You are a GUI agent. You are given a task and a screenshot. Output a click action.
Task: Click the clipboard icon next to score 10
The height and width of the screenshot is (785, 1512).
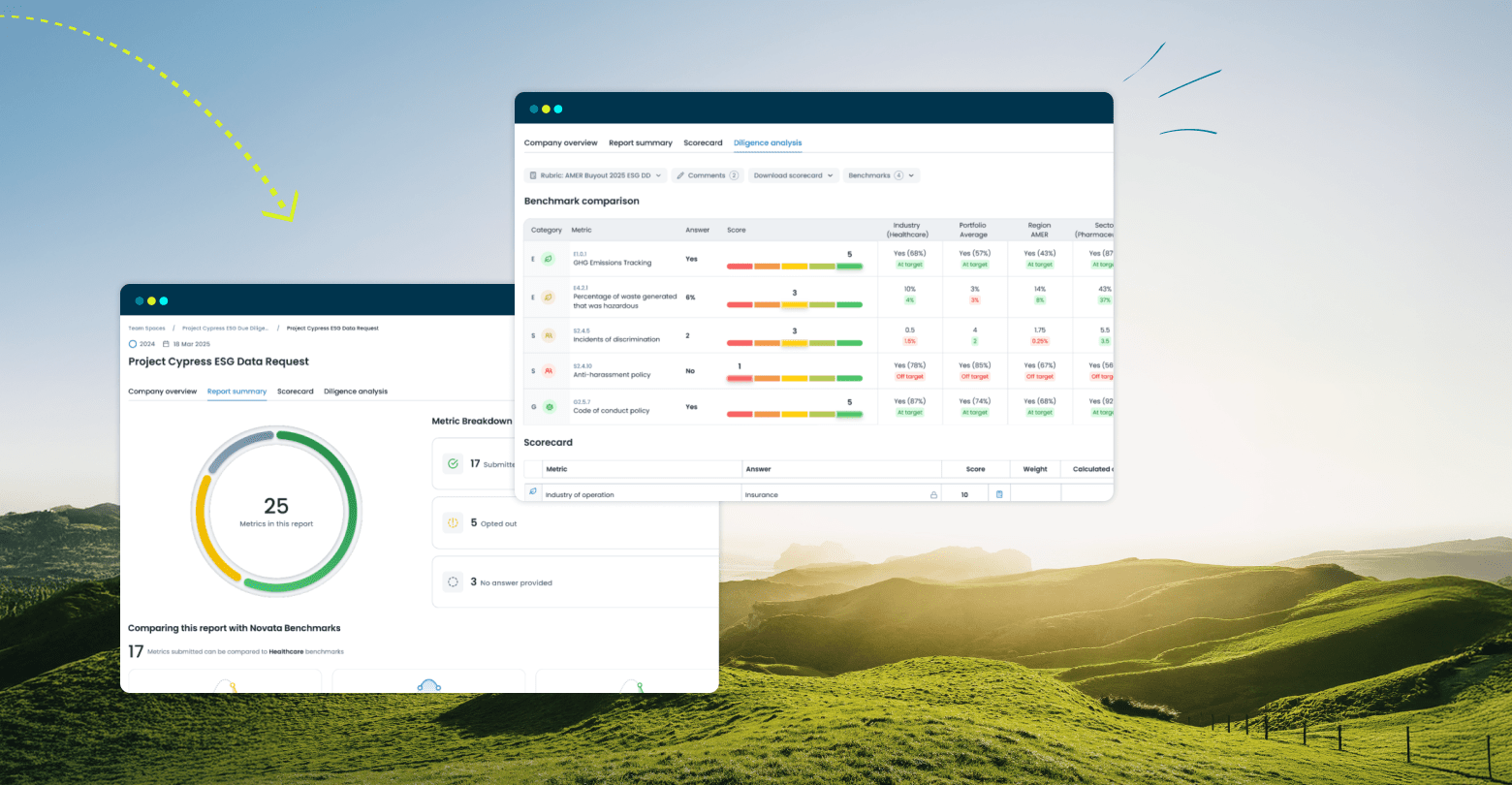point(999,494)
